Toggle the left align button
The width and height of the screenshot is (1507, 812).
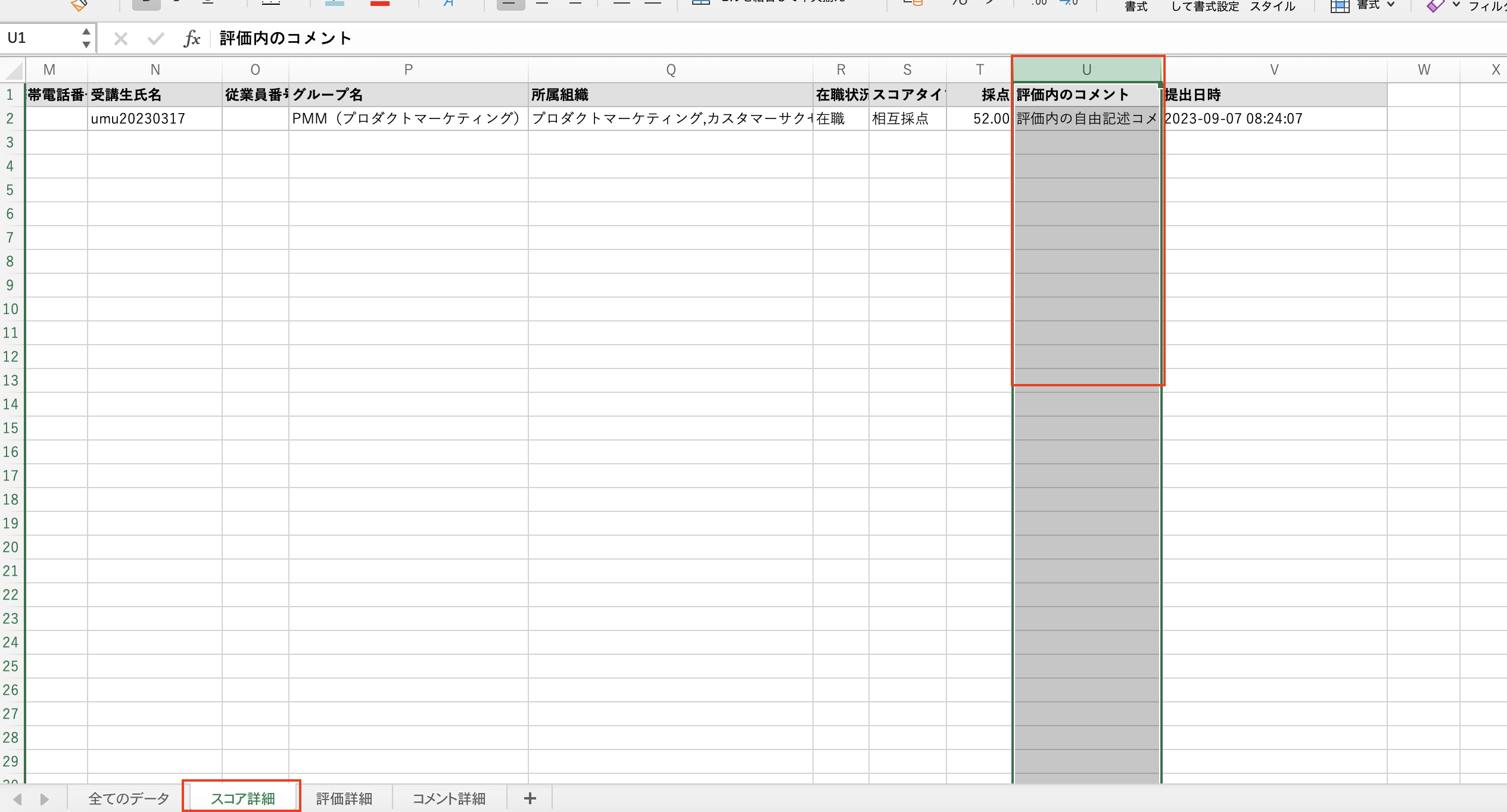[510, 4]
